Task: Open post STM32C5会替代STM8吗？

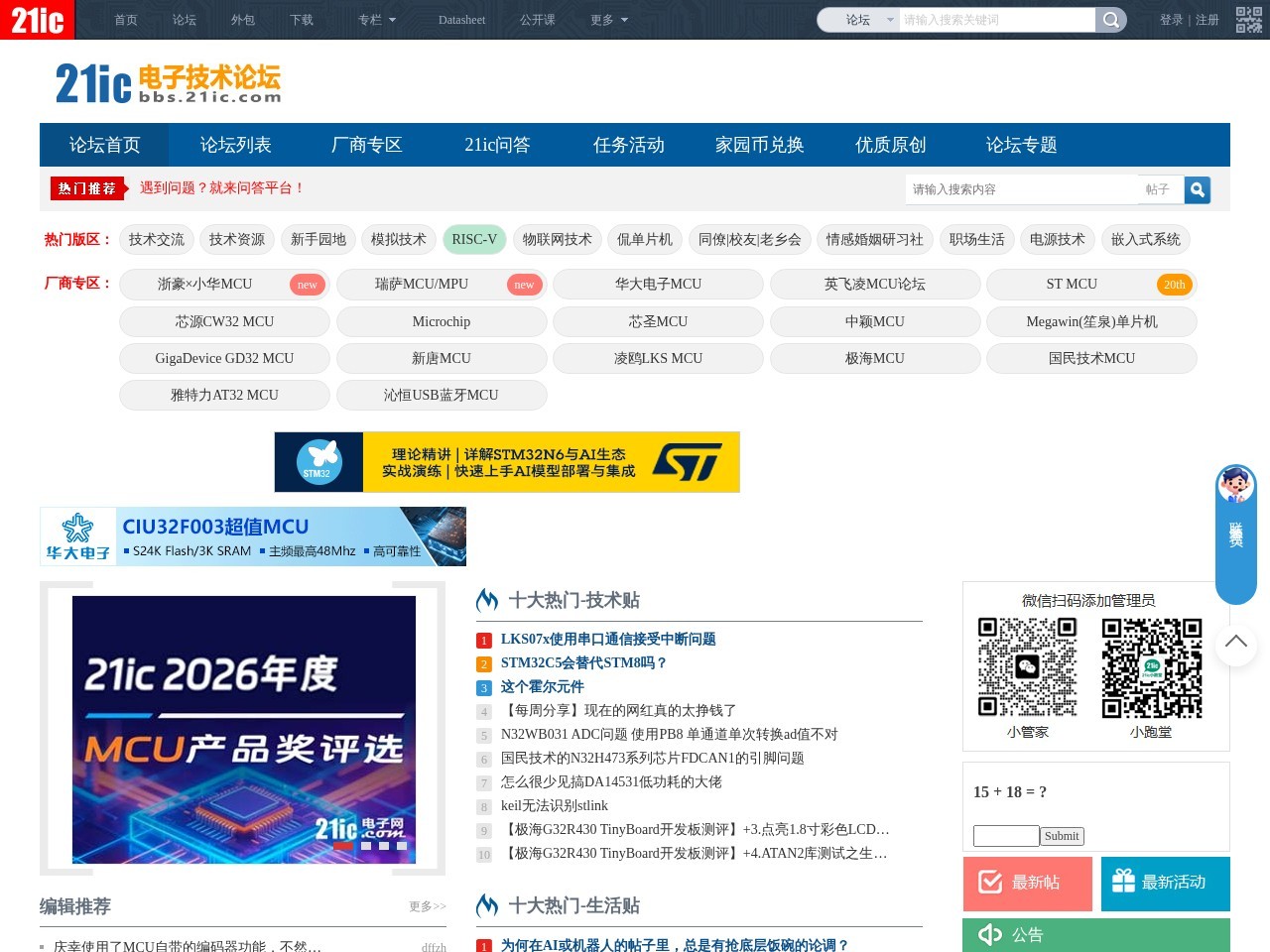Action: pyautogui.click(x=583, y=663)
